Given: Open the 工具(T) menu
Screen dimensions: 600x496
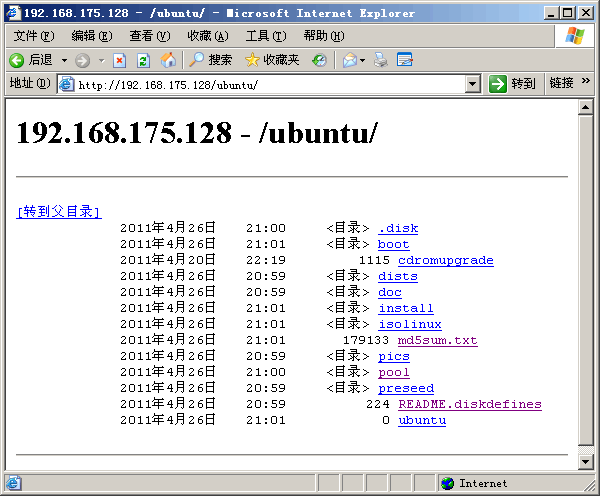Looking at the screenshot, I should 266,36.
